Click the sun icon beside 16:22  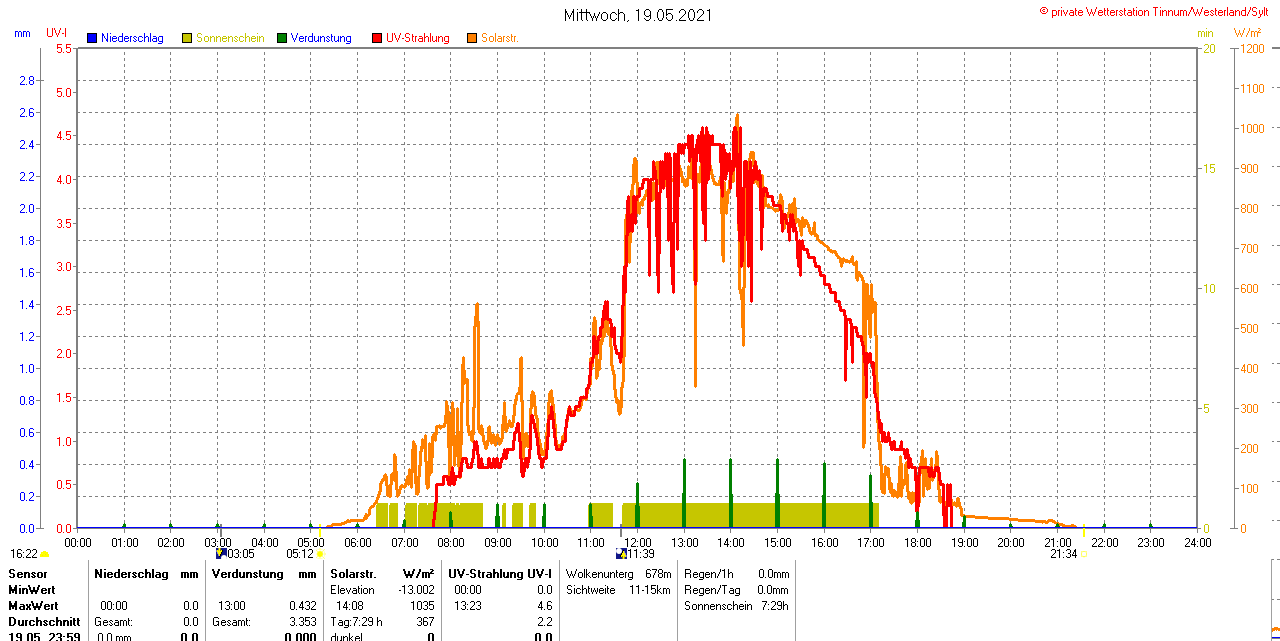click(x=45, y=554)
